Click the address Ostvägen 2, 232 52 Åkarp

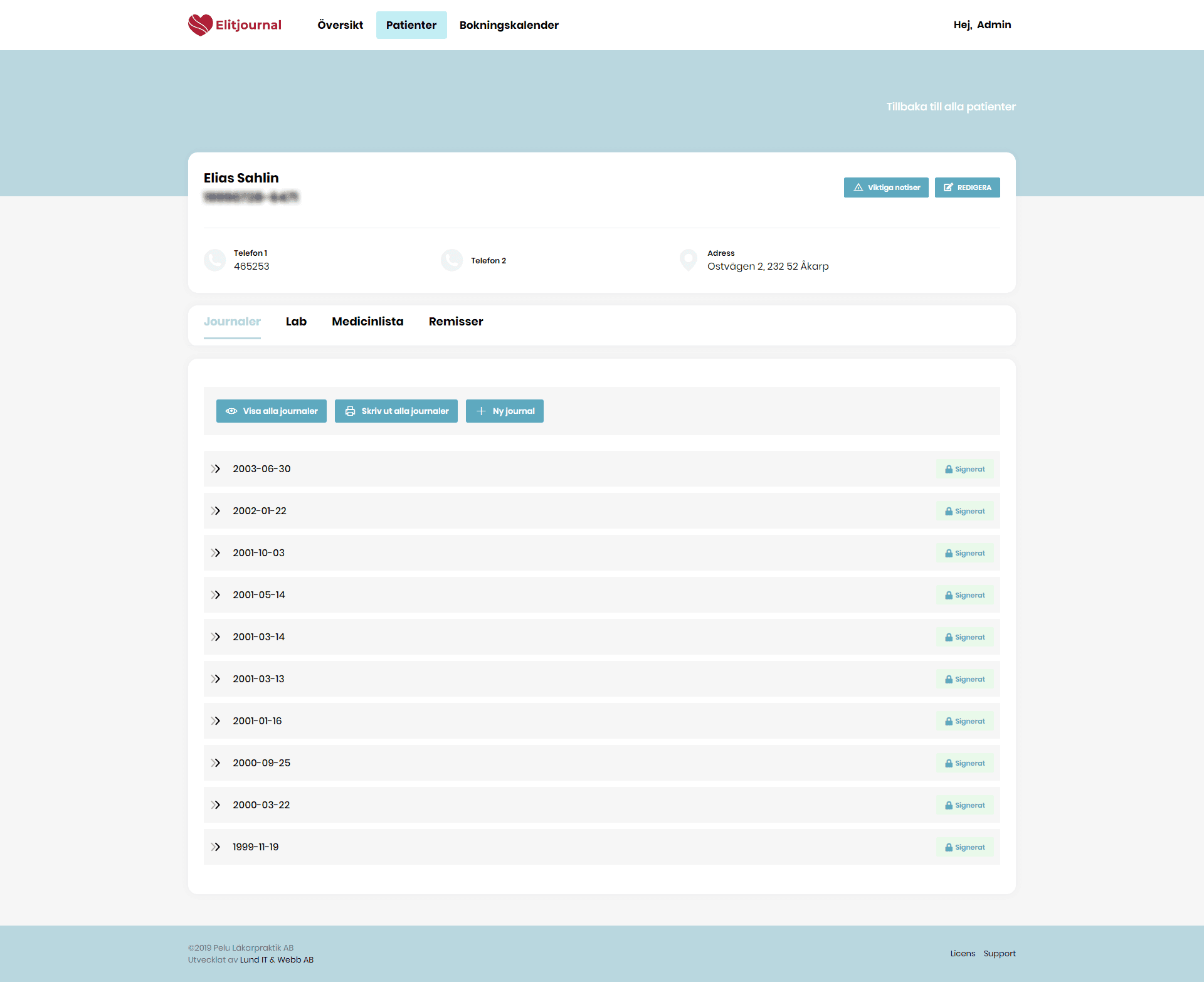768,267
